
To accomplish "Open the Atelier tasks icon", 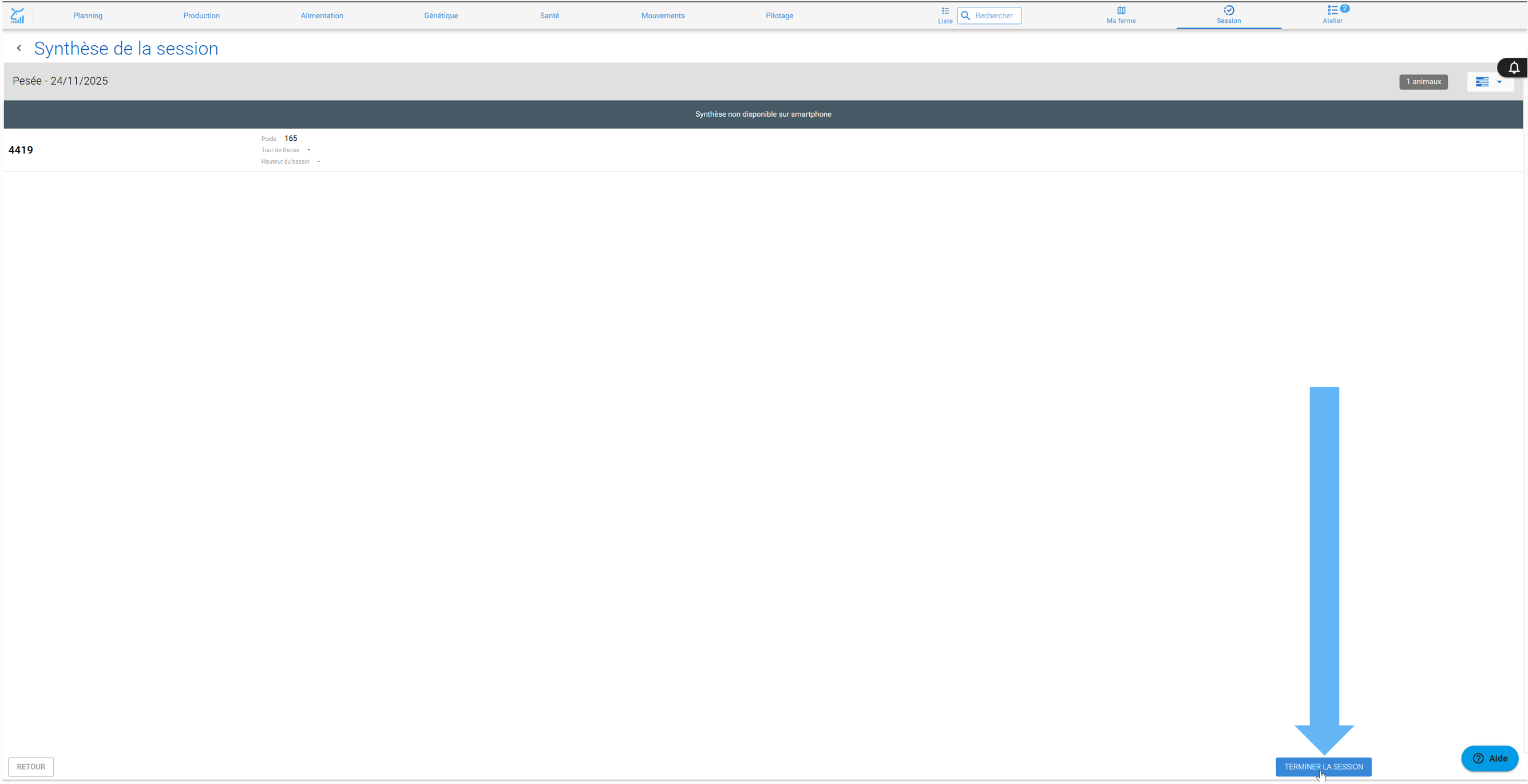I will pyautogui.click(x=1332, y=15).
